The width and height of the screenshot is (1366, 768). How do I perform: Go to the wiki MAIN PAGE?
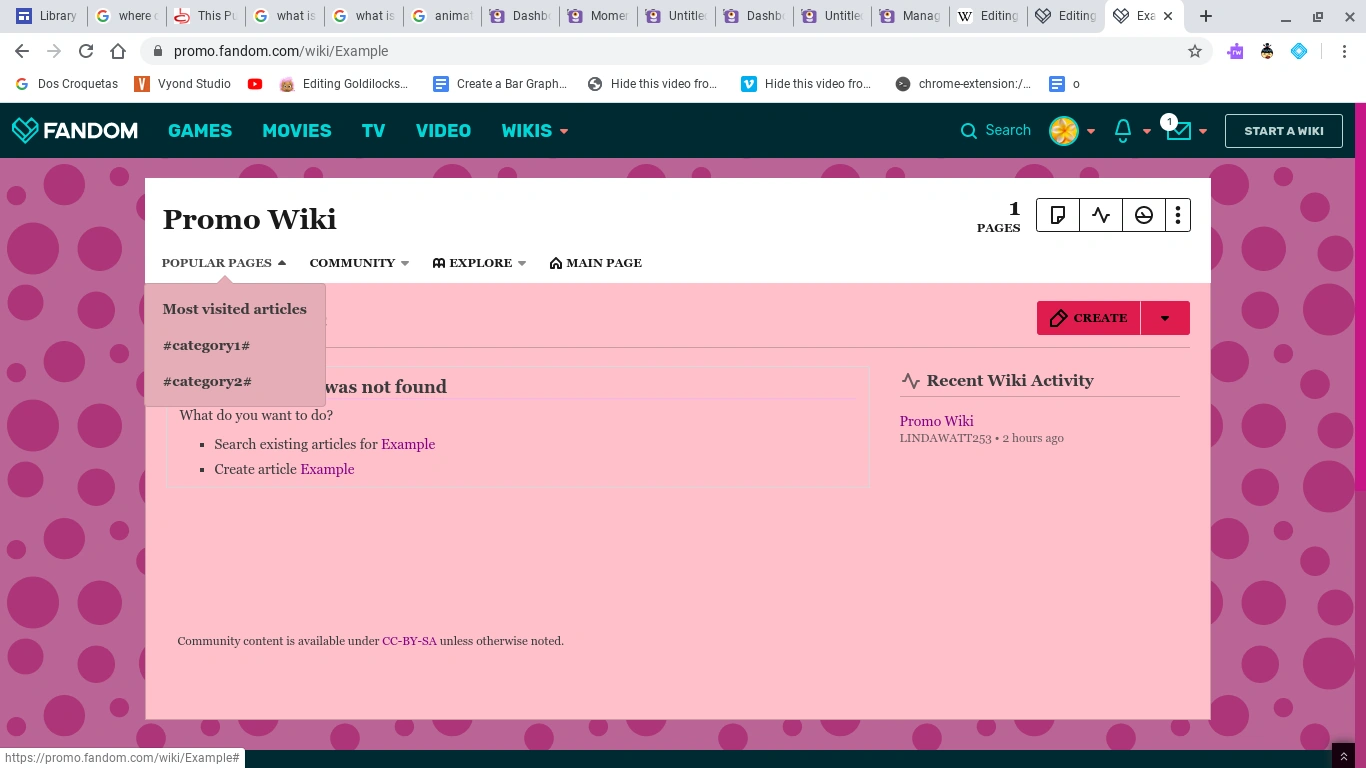point(596,263)
